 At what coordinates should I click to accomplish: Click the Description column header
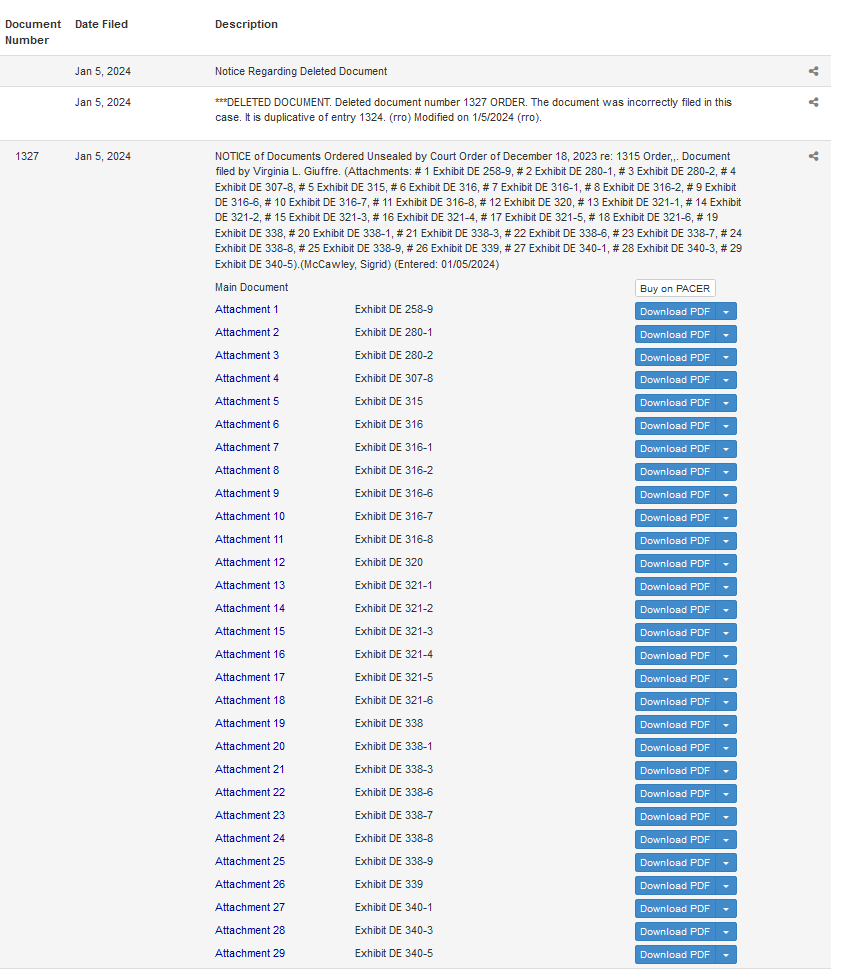point(246,24)
